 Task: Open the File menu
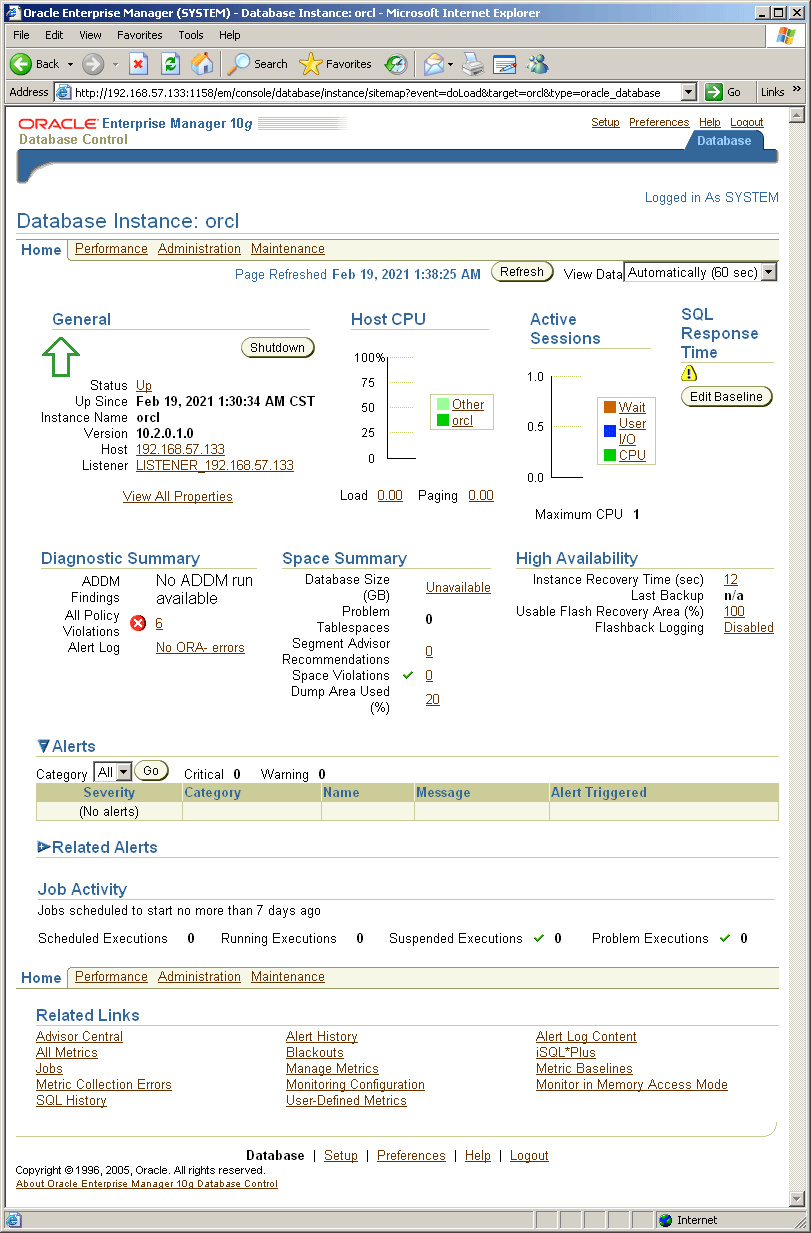(x=21, y=35)
